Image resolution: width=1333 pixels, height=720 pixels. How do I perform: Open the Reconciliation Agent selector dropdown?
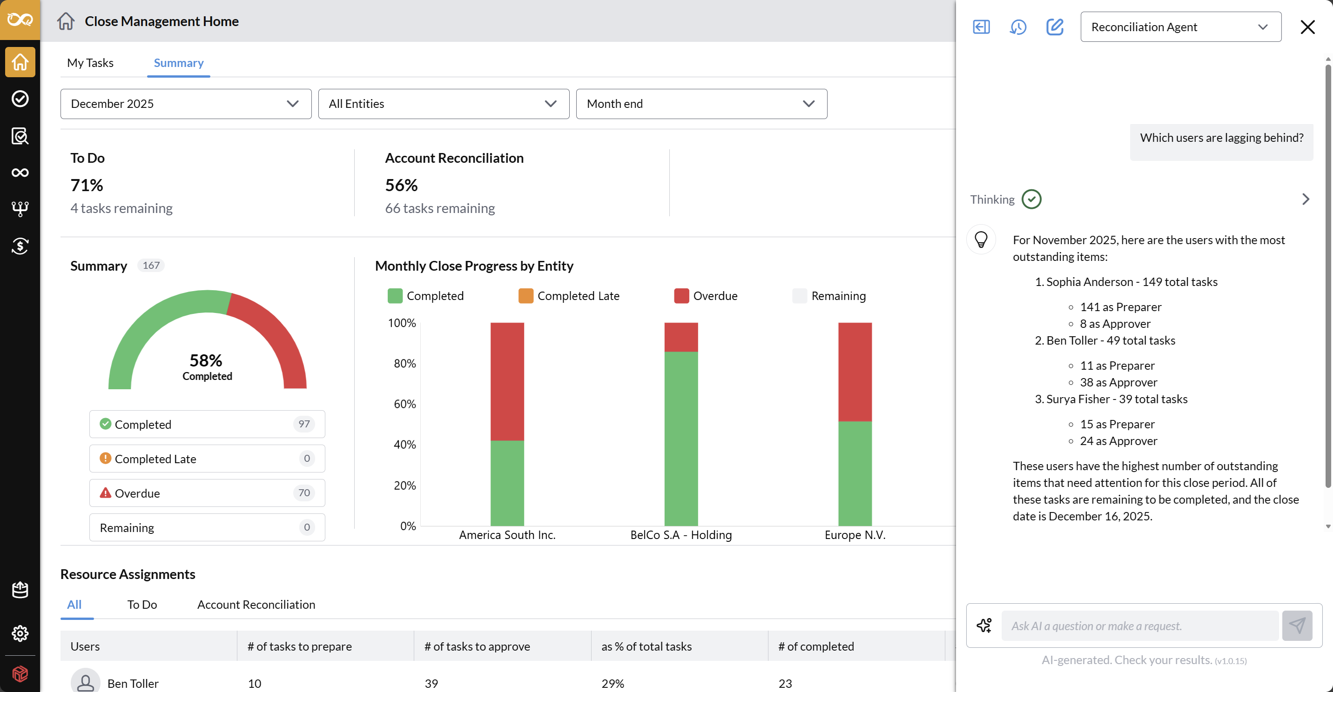[1181, 27]
